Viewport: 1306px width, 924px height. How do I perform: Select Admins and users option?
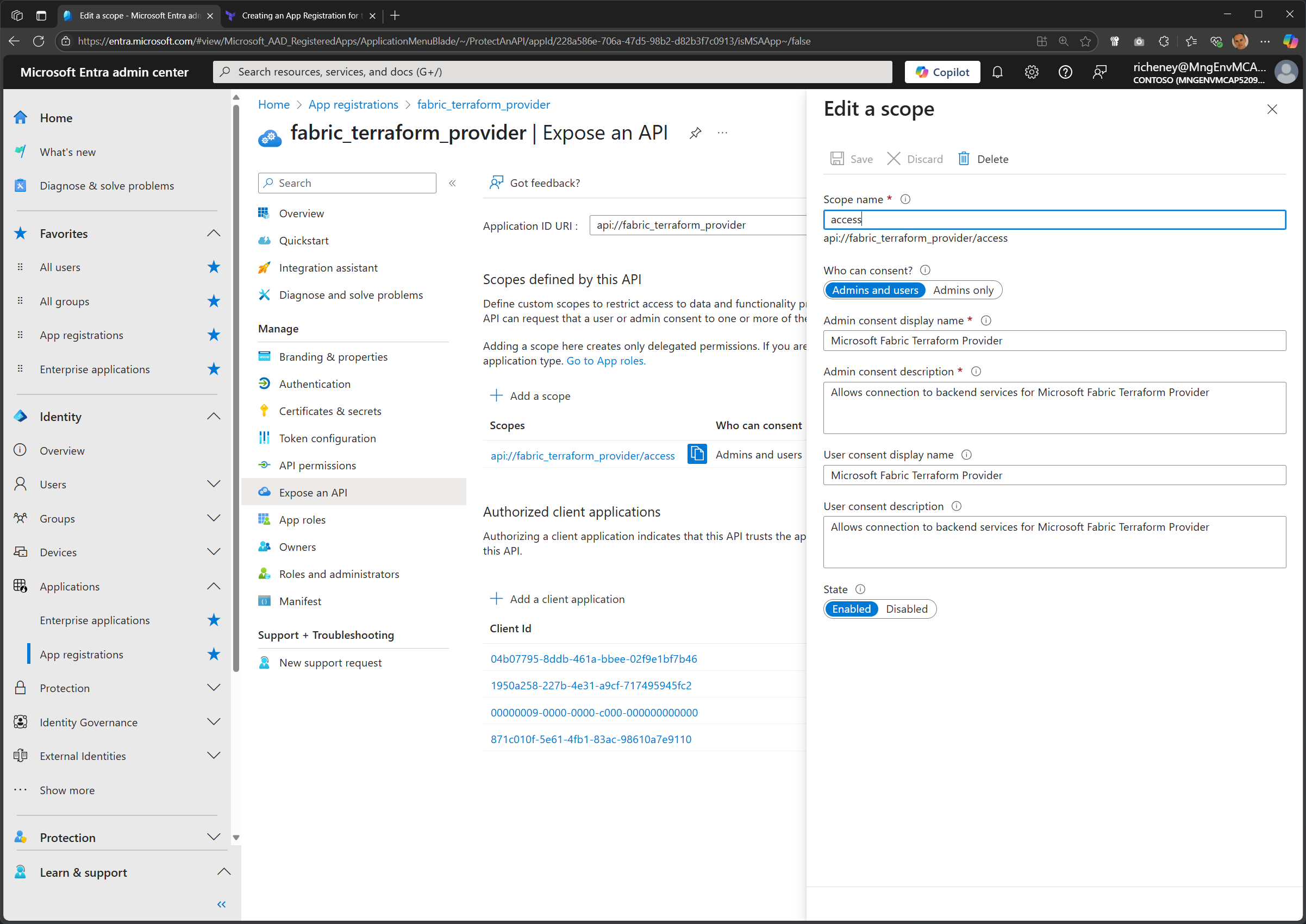coord(874,290)
